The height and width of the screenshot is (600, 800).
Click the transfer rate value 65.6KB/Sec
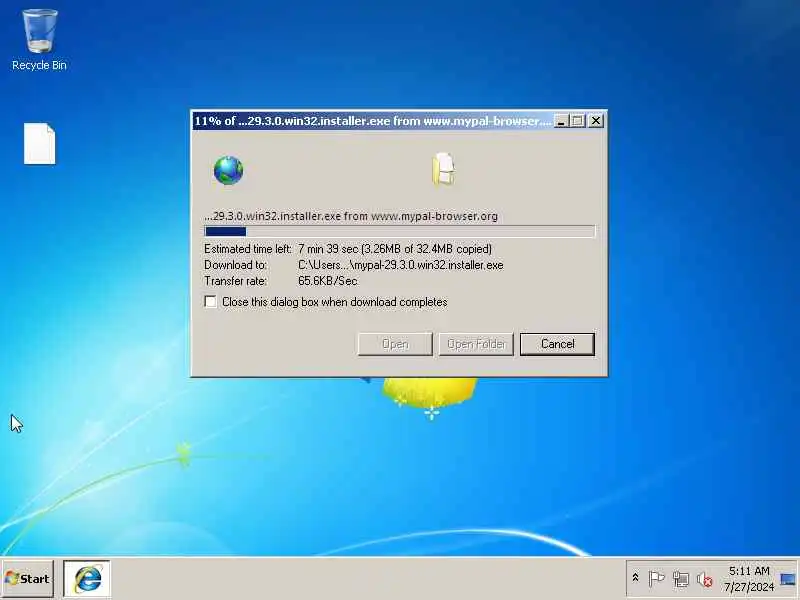[328, 281]
